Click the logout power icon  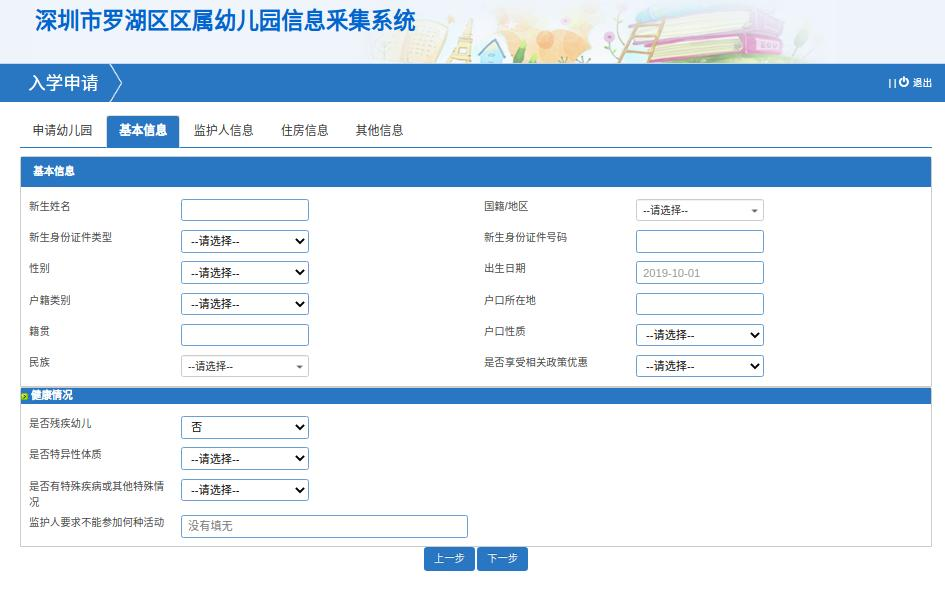[x=904, y=83]
